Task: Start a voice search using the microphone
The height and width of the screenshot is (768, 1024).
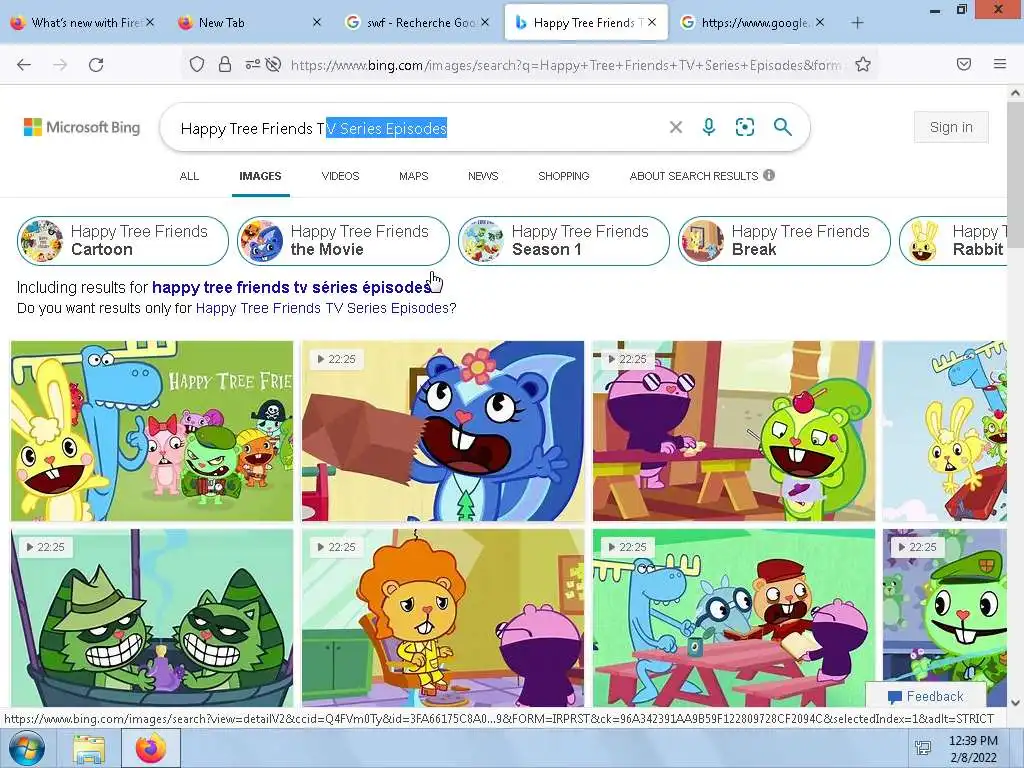Action: 709,127
